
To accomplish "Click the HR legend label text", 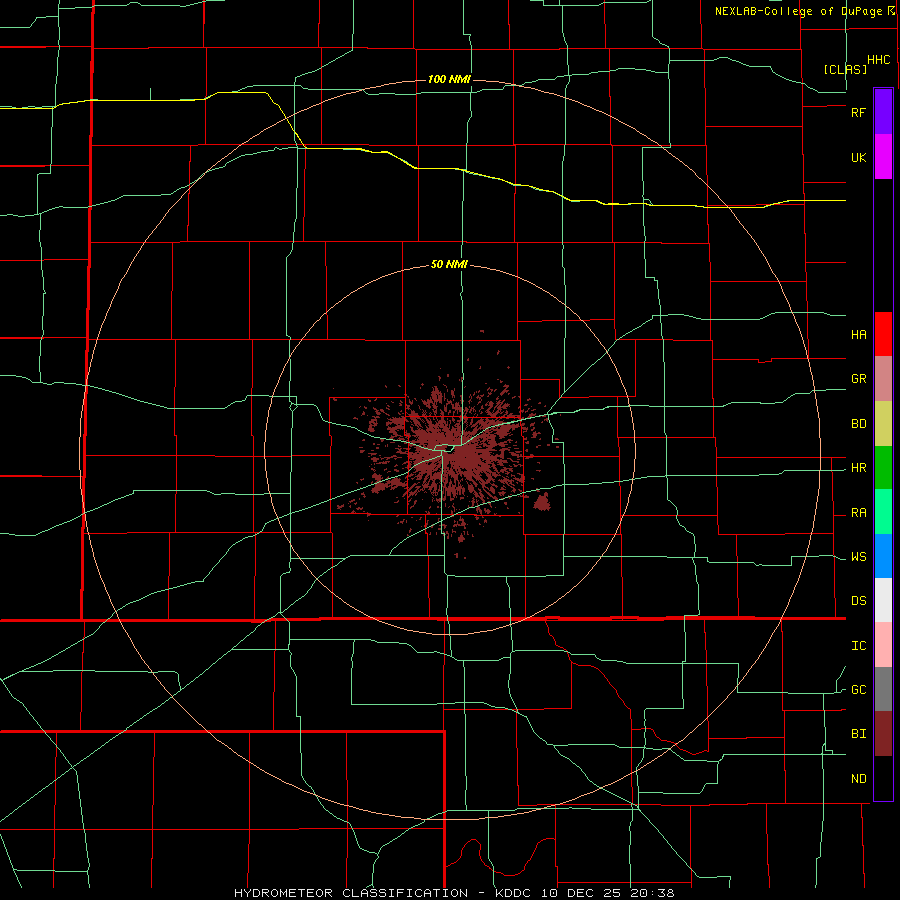I will coord(859,468).
